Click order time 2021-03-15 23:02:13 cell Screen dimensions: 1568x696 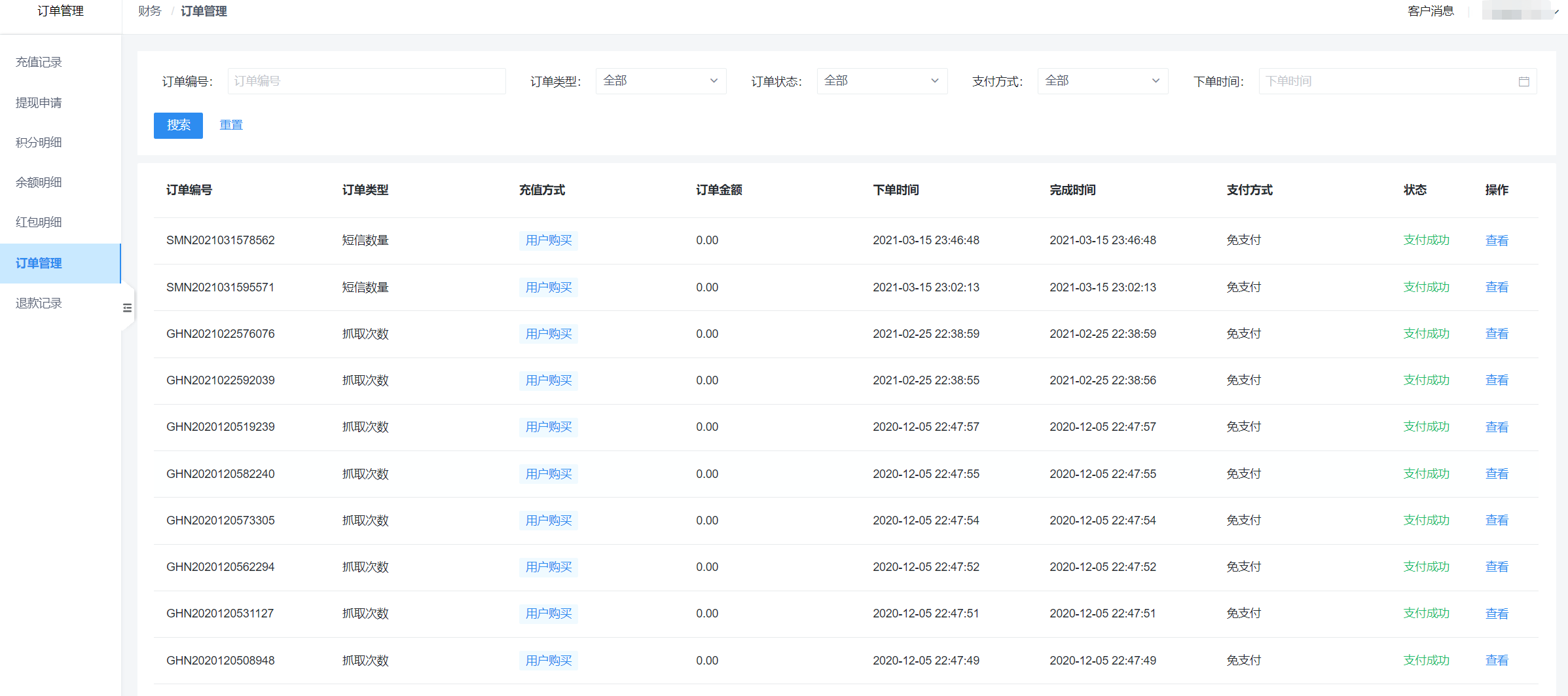click(926, 287)
